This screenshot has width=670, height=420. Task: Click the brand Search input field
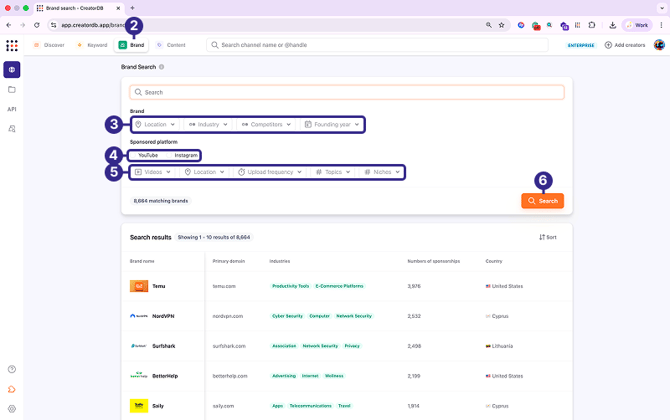(x=346, y=92)
